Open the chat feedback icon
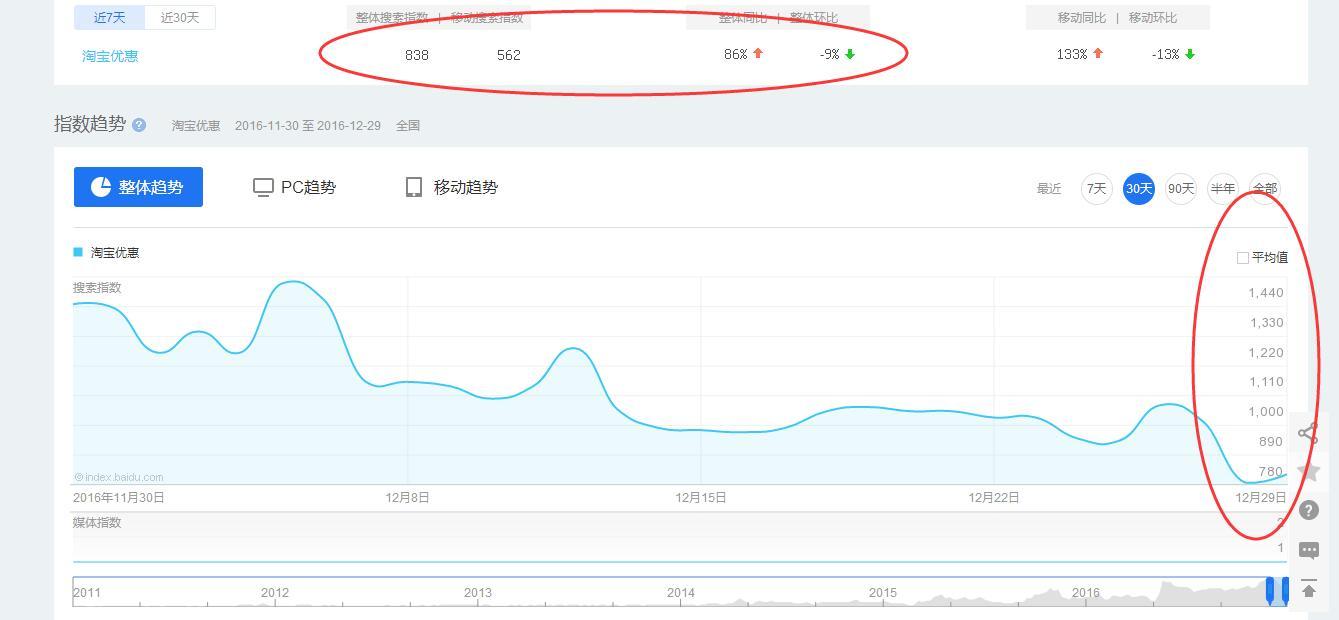 [1308, 550]
